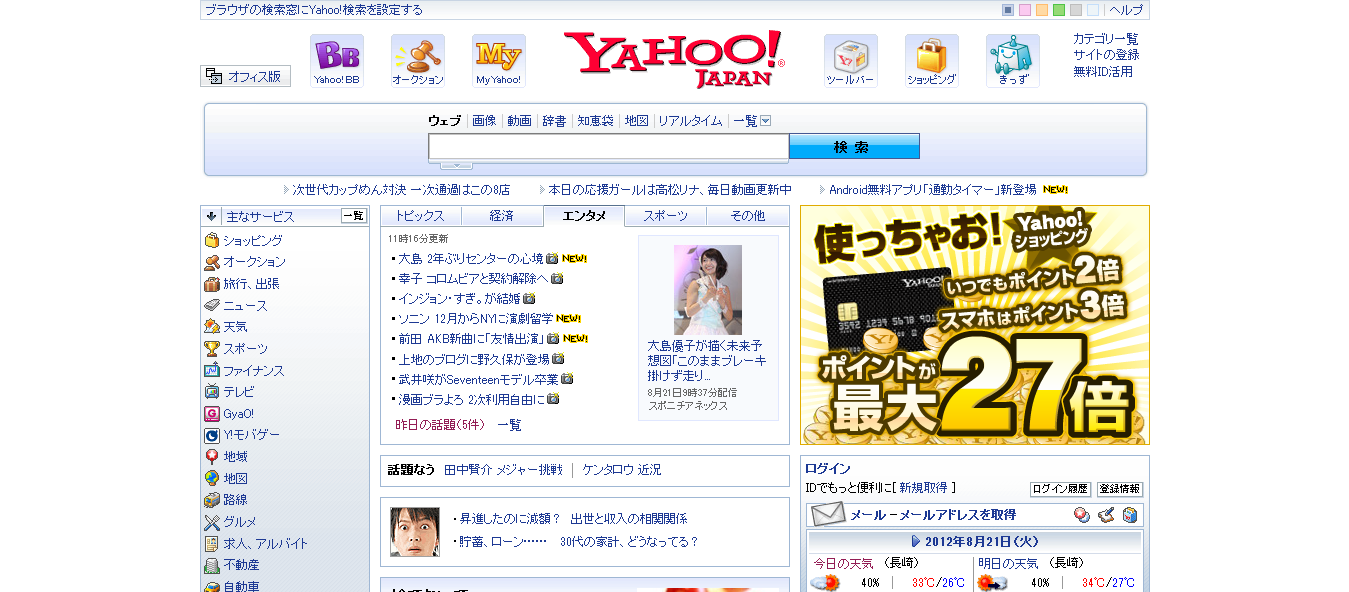The image size is (1349, 592).
Task: Click the Yahoo! Japan logo
Action: (674, 59)
